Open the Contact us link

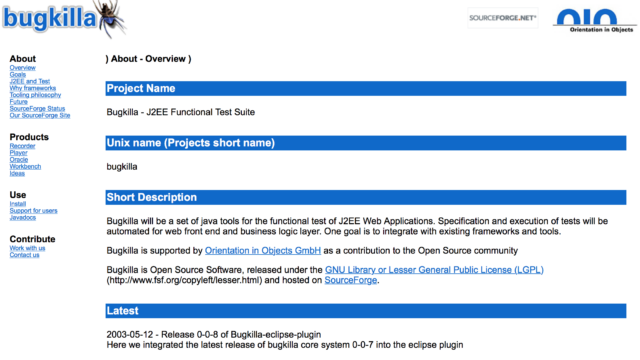[x=24, y=255]
